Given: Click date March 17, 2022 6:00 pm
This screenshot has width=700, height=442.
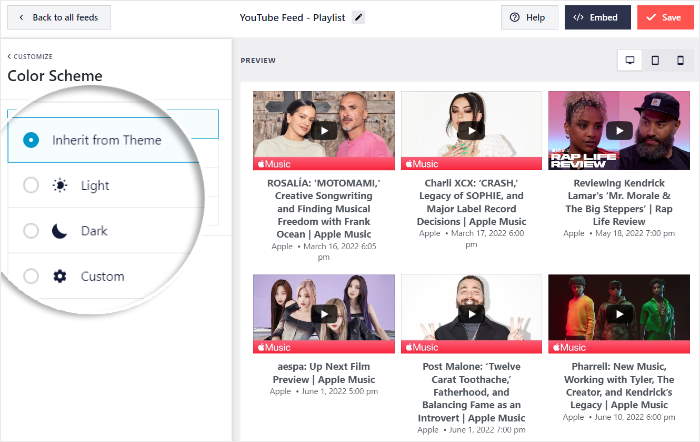Looking at the screenshot, I should click(488, 238).
